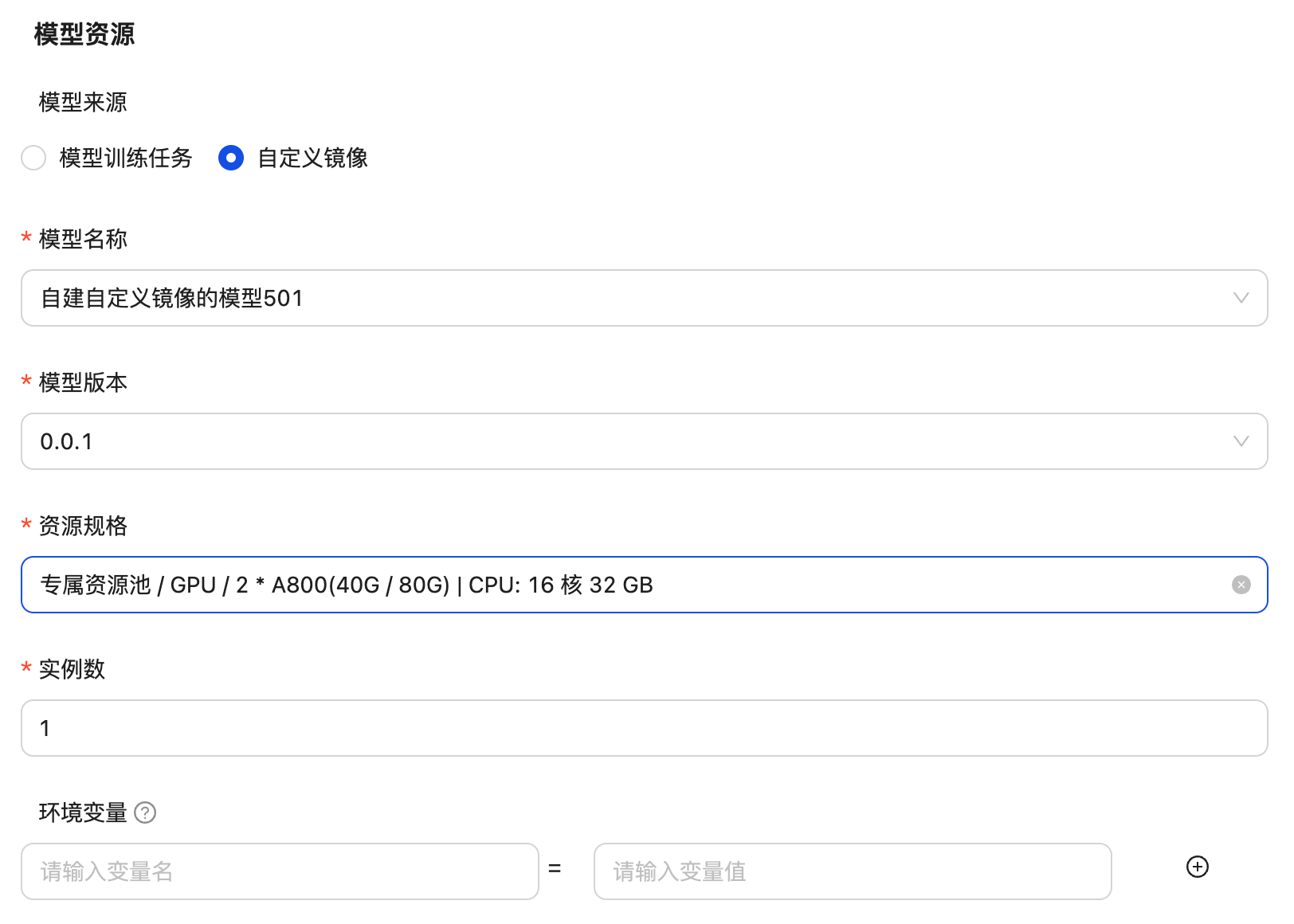
Task: Add an environment variable row with plus icon
Action: (x=1197, y=867)
